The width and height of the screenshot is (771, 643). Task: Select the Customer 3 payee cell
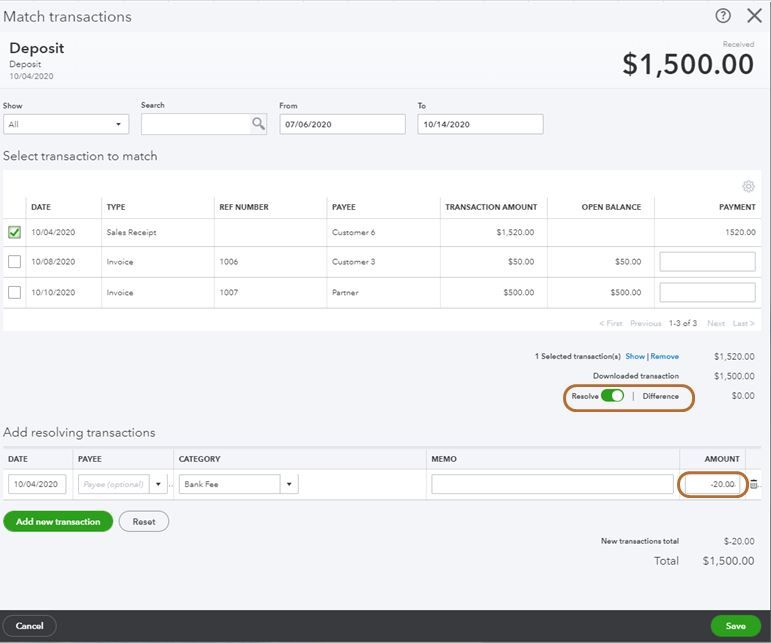(x=354, y=262)
